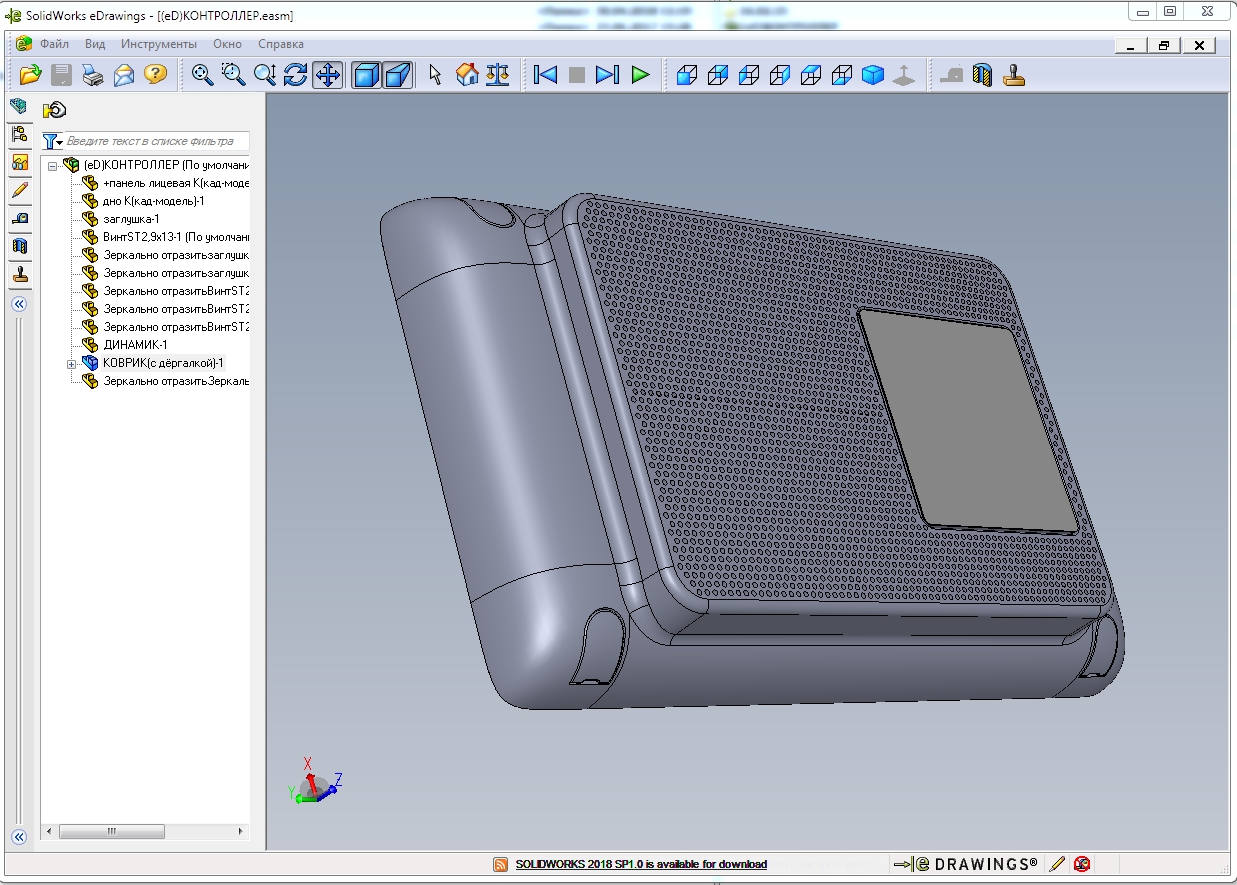
Task: Click the filter text input field
Action: click(x=155, y=142)
